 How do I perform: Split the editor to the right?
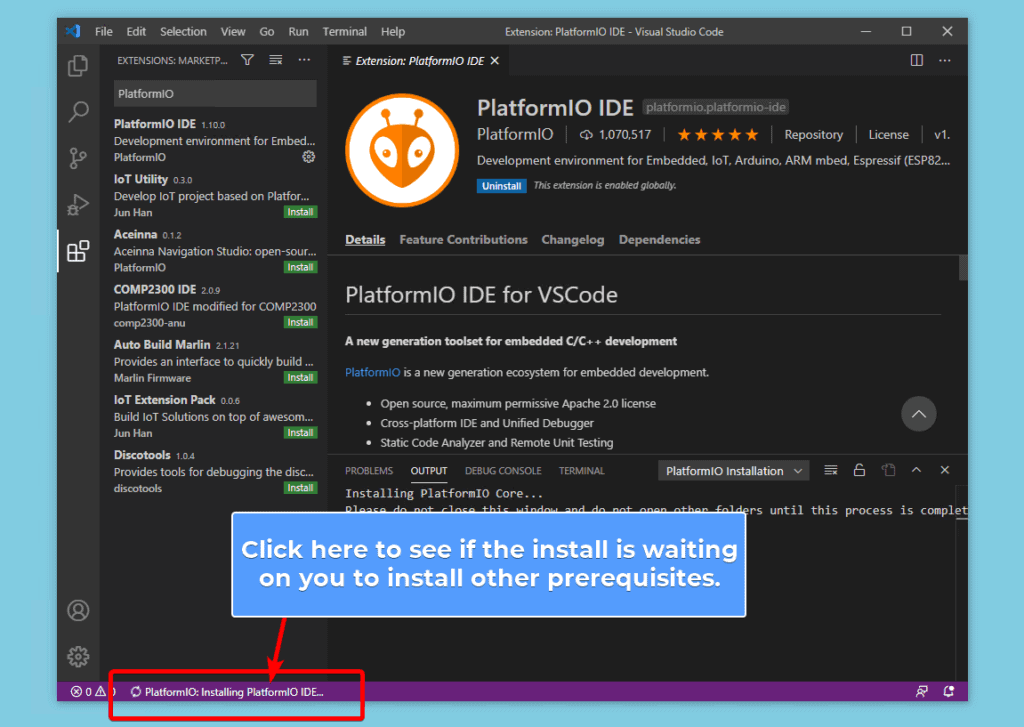pyautogui.click(x=917, y=60)
